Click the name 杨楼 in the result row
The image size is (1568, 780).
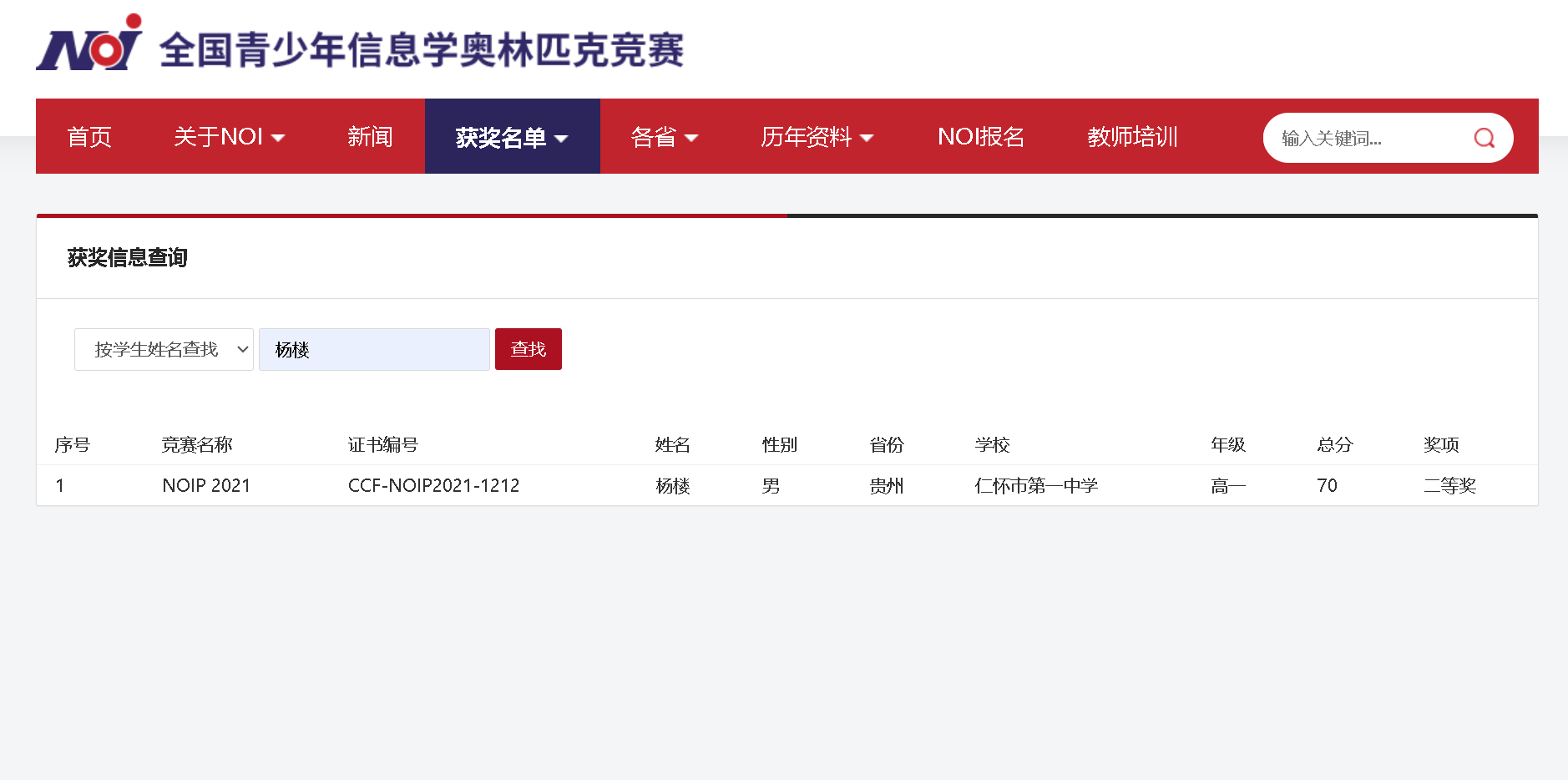click(673, 486)
